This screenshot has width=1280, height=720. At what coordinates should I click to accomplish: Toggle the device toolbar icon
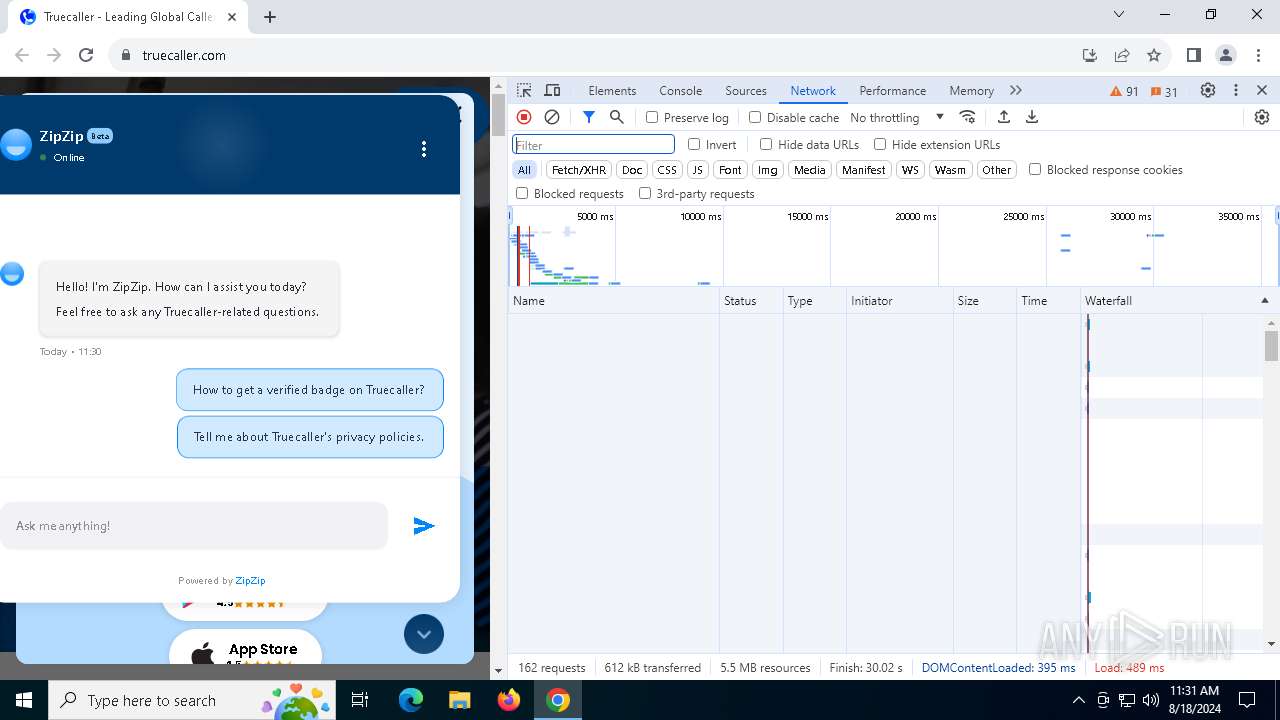coord(552,90)
